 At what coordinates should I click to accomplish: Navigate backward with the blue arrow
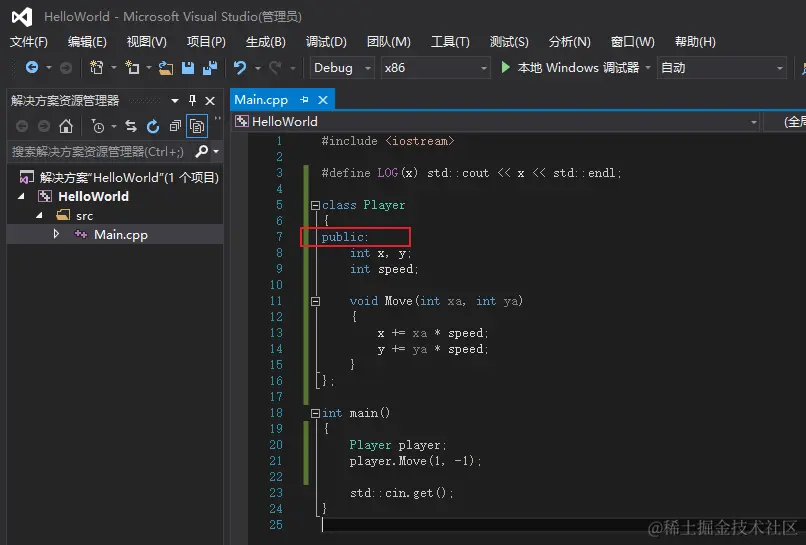pyautogui.click(x=32, y=67)
